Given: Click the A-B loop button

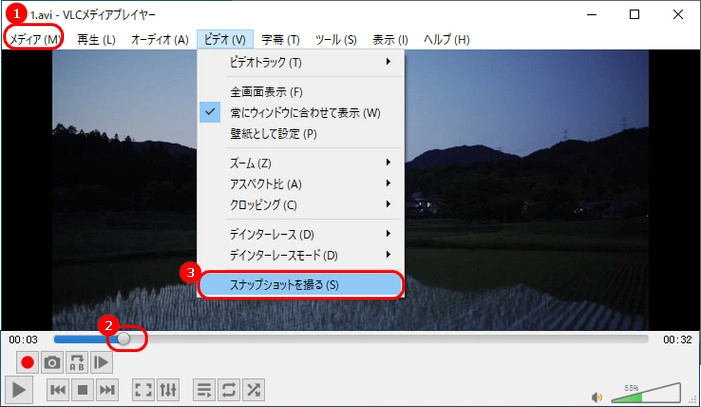Looking at the screenshot, I should coord(77,362).
